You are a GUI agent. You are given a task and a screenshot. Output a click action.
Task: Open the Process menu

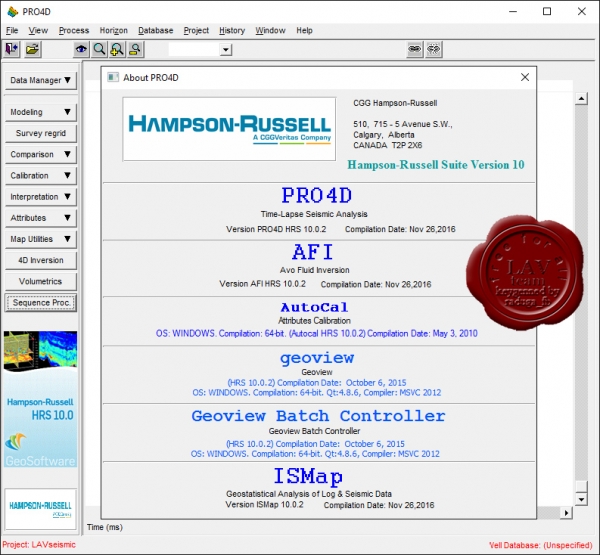pos(74,31)
